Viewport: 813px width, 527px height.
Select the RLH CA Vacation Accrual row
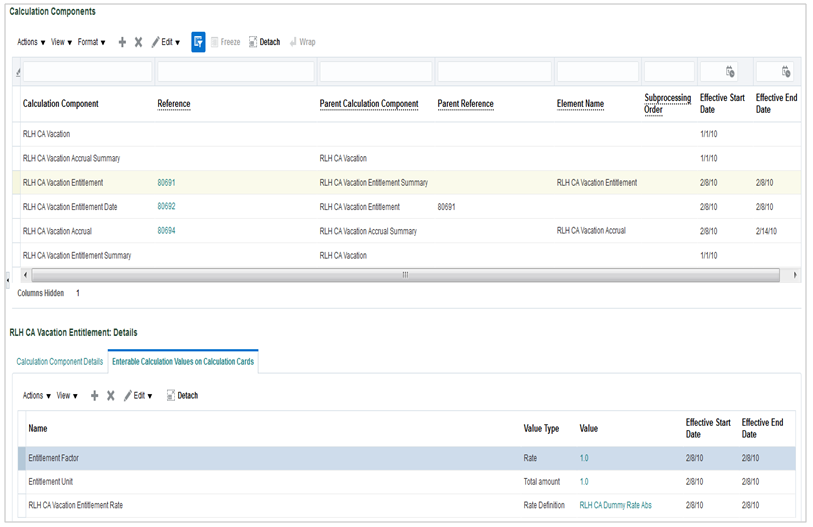pos(60,231)
